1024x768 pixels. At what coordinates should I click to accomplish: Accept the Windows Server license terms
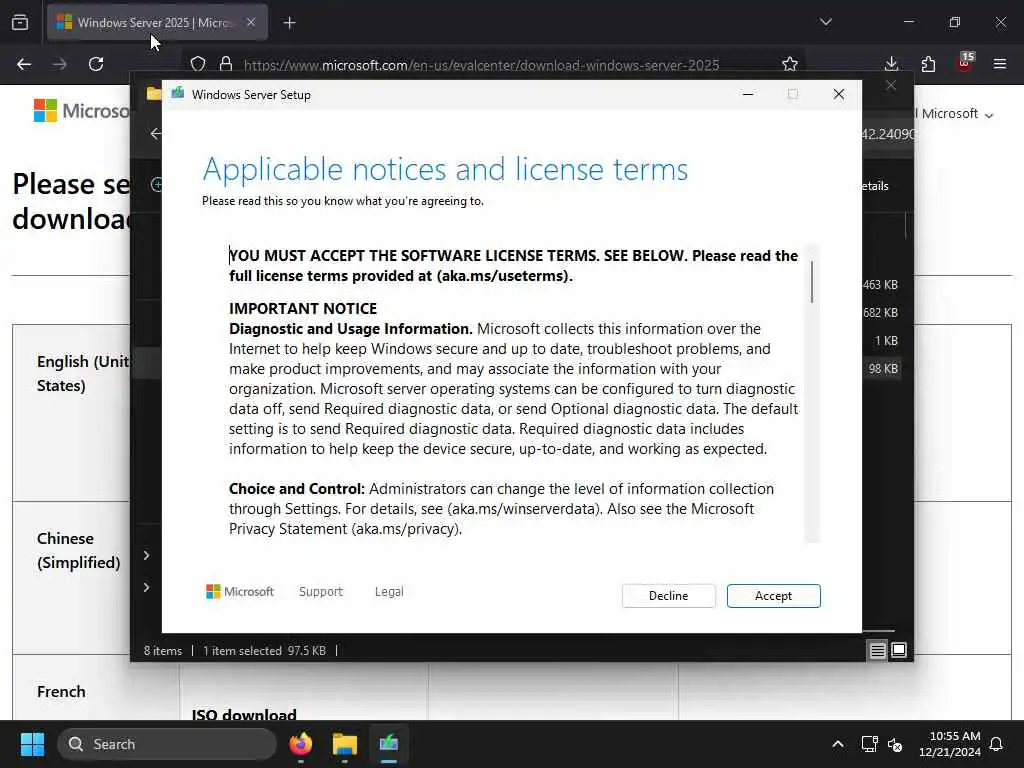click(773, 596)
